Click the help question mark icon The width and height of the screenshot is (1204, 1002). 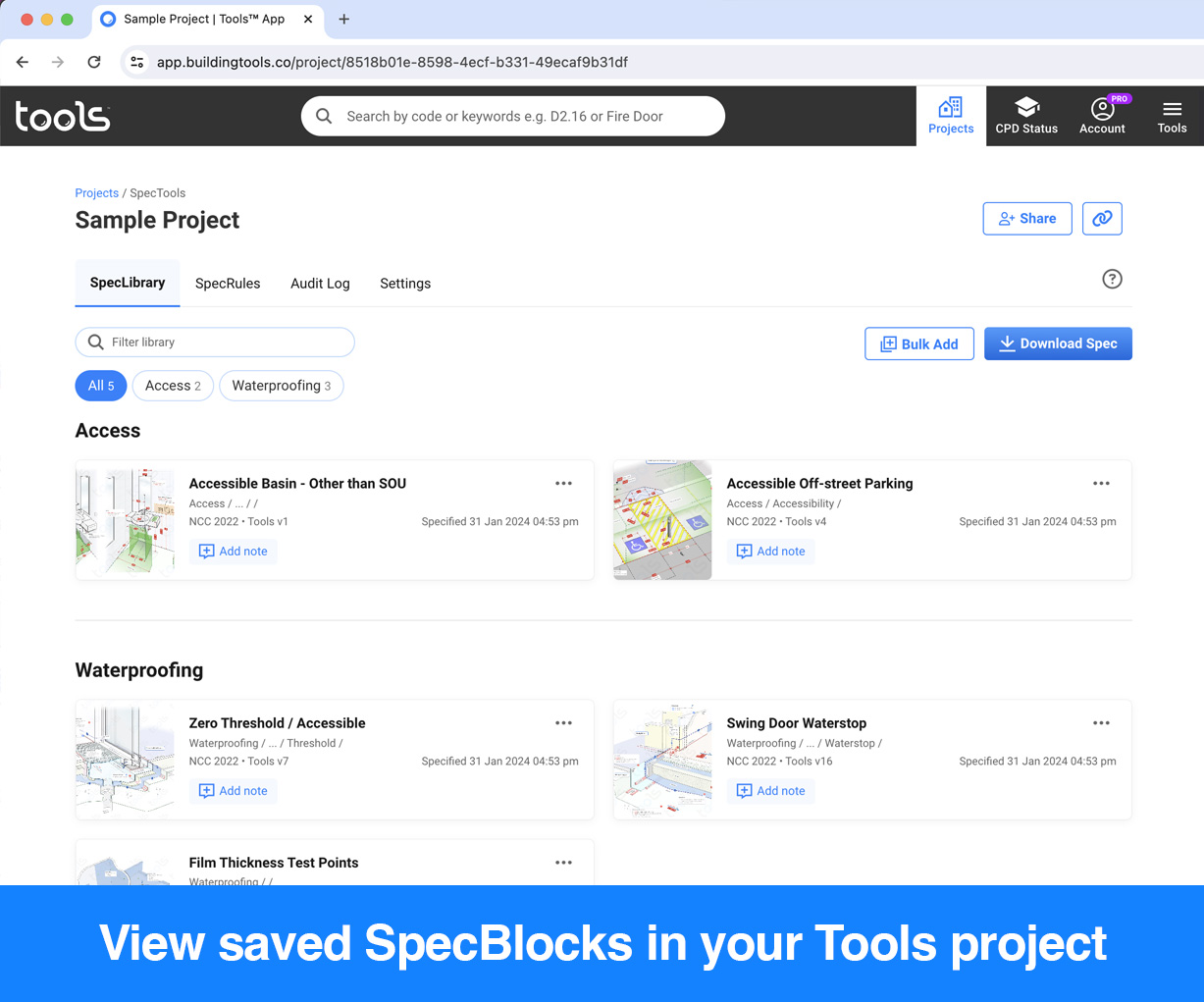[1112, 280]
